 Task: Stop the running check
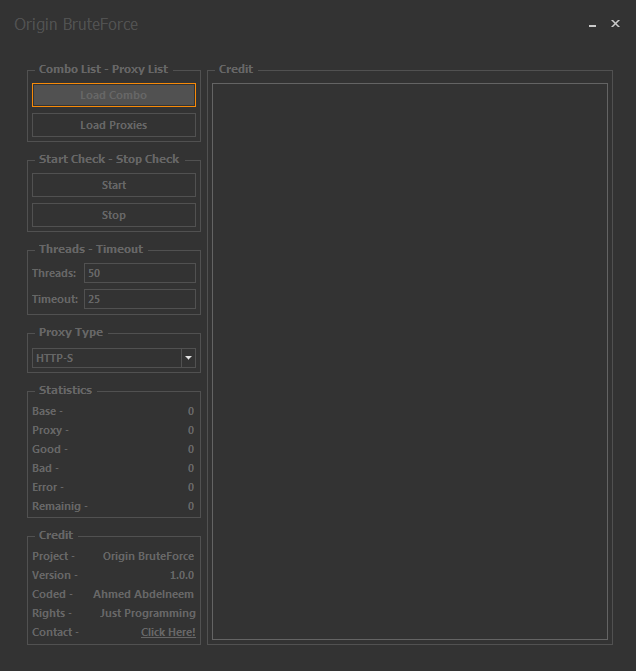point(114,215)
